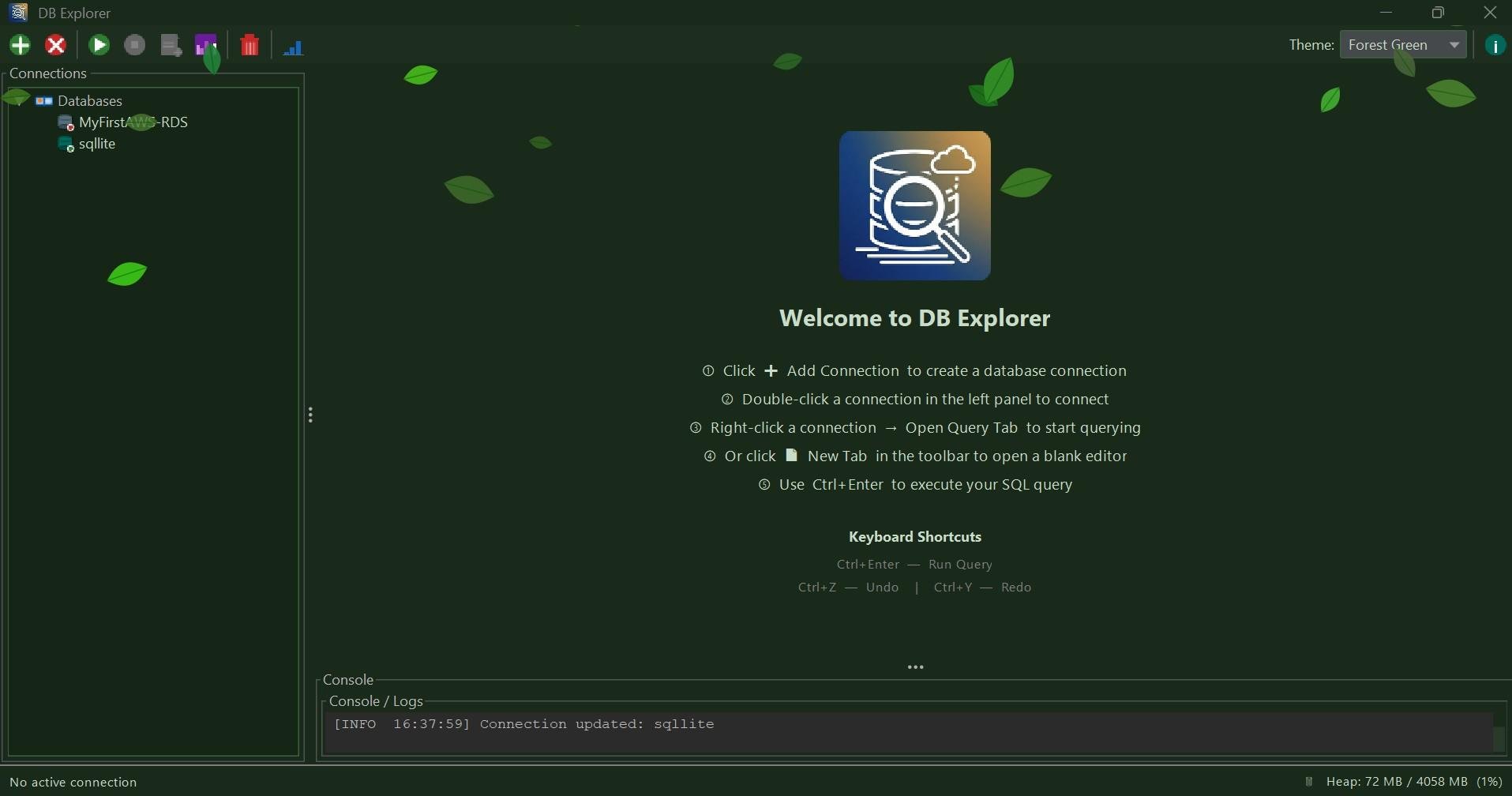Click the "Add Connection to create a database connection" line
Viewport: 1512px width, 796px height.
coord(915,371)
